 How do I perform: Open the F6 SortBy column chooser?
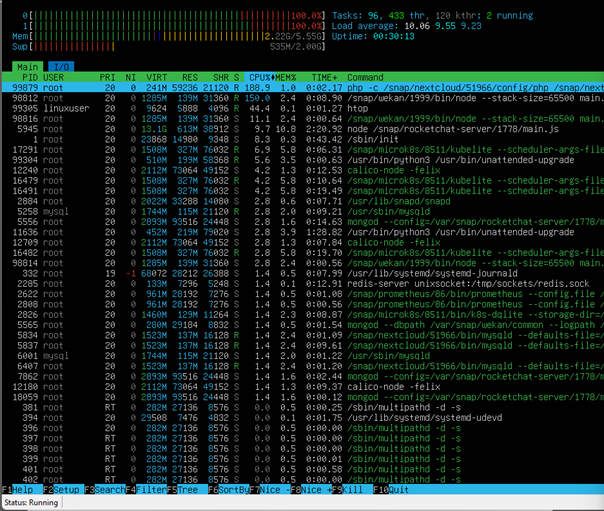click(x=232, y=490)
